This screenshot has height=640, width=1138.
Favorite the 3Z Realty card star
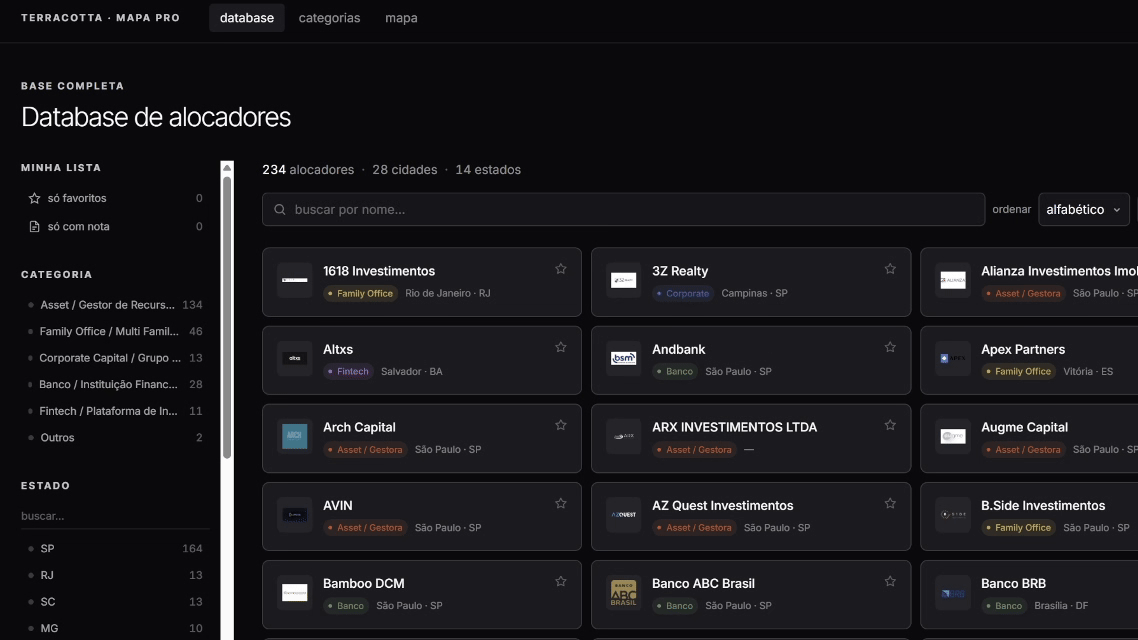(x=890, y=269)
